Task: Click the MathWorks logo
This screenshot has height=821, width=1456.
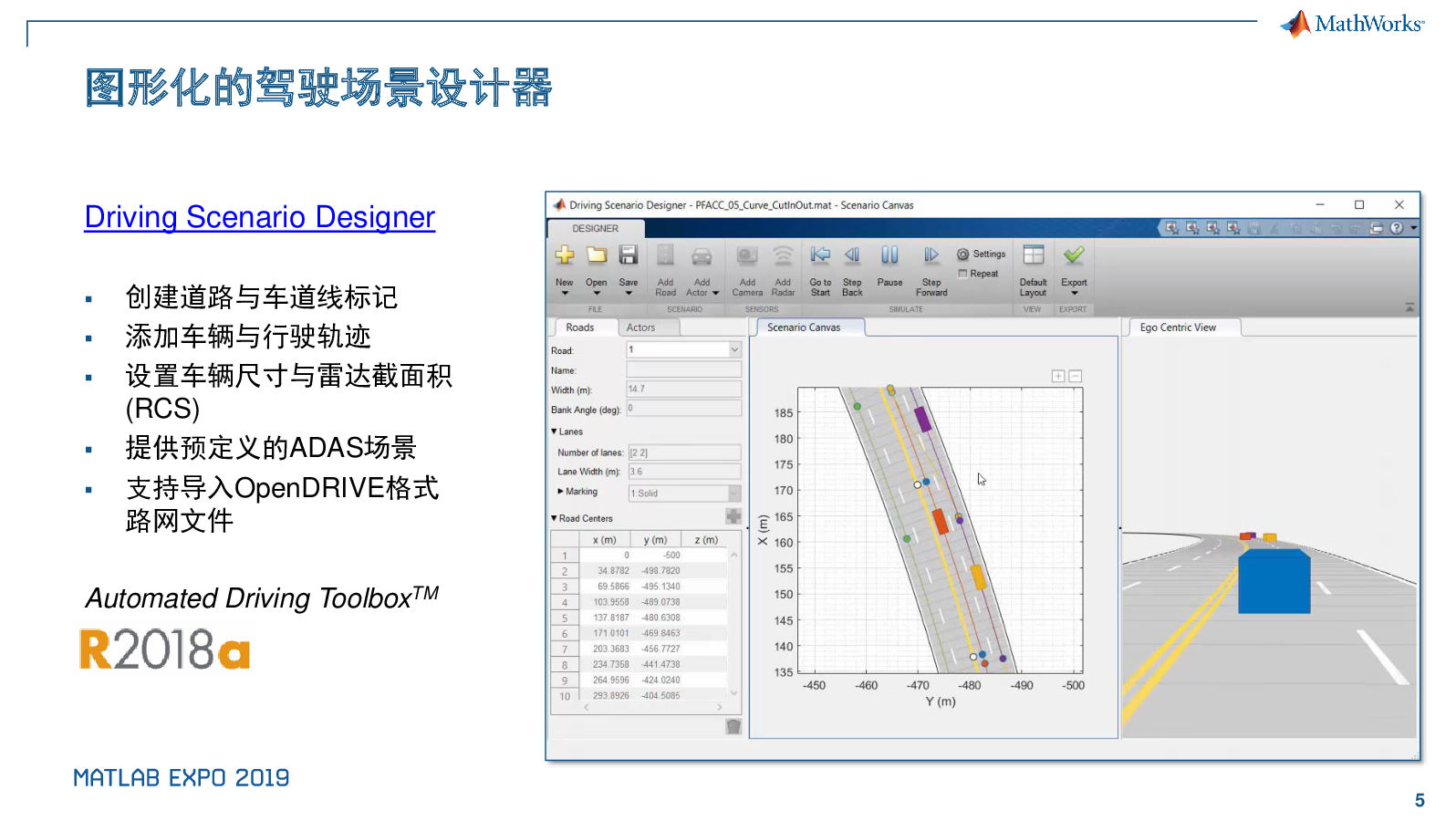Action: (x=1352, y=24)
